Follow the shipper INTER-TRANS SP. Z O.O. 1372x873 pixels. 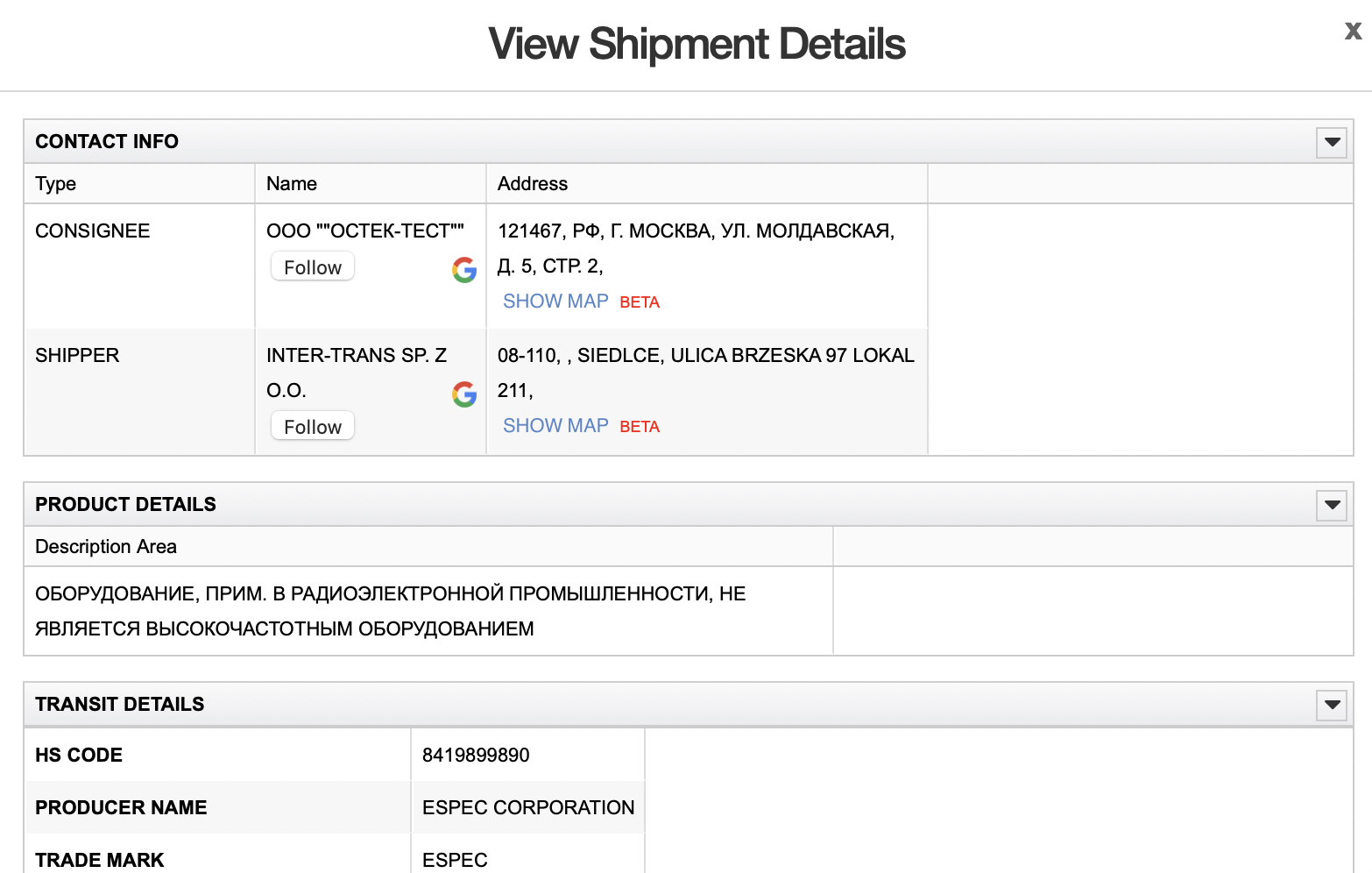coord(313,427)
